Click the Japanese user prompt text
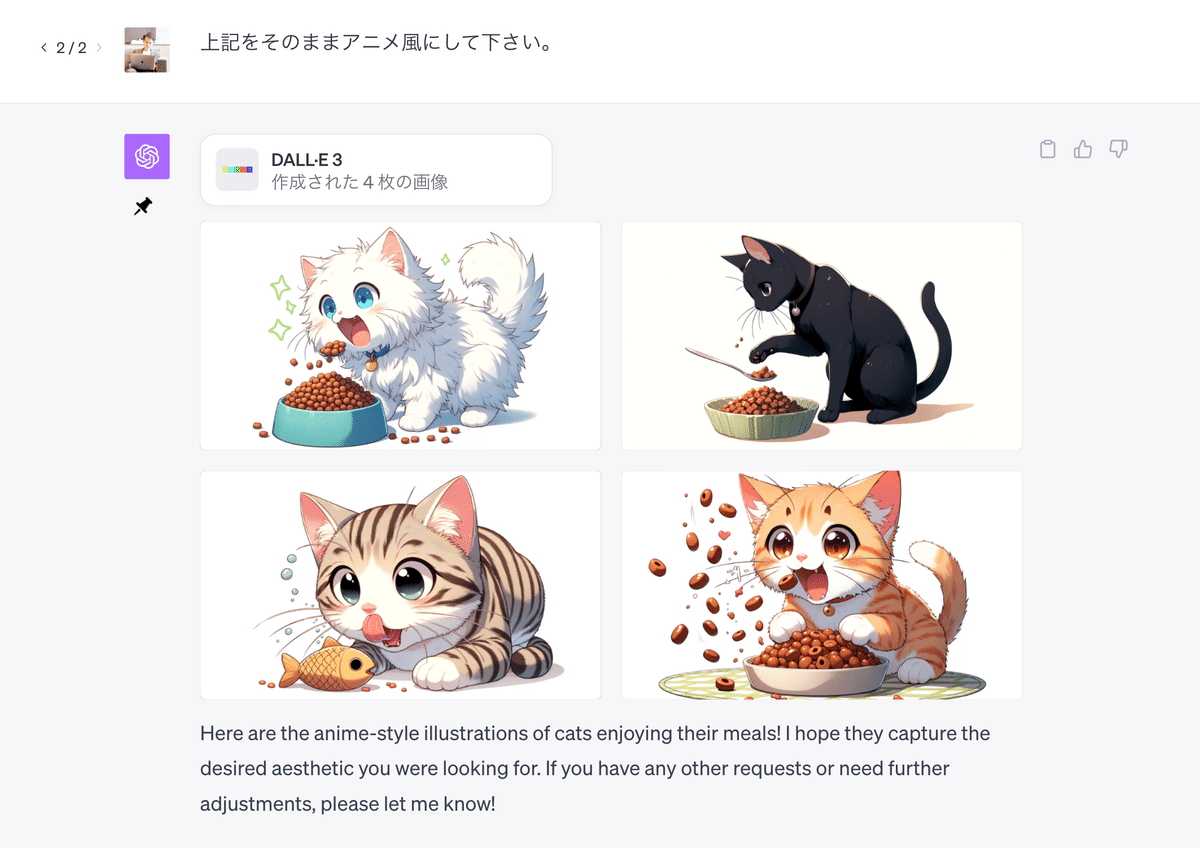 click(x=377, y=44)
